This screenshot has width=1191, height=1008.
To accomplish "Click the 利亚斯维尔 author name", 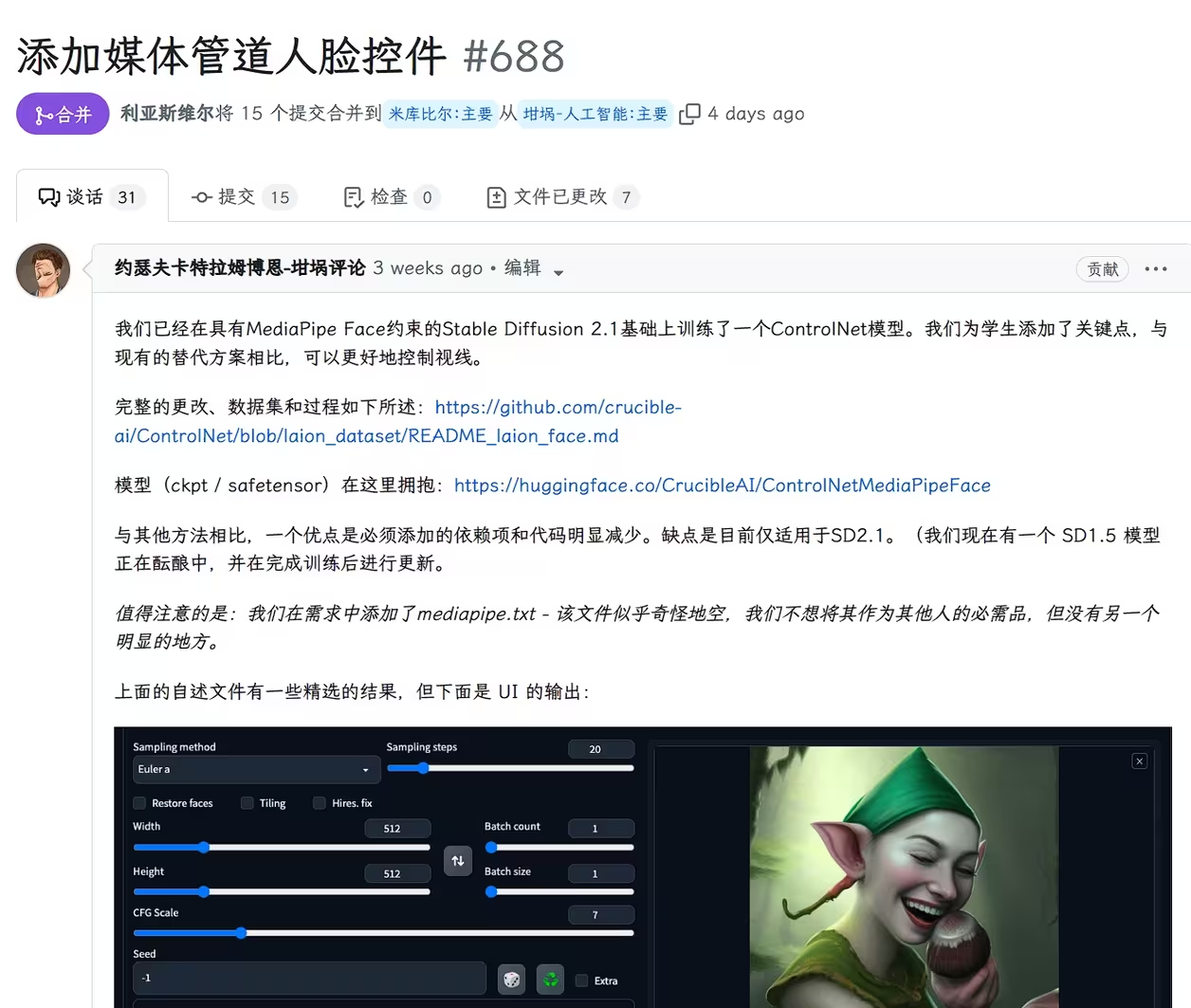I will point(167,114).
